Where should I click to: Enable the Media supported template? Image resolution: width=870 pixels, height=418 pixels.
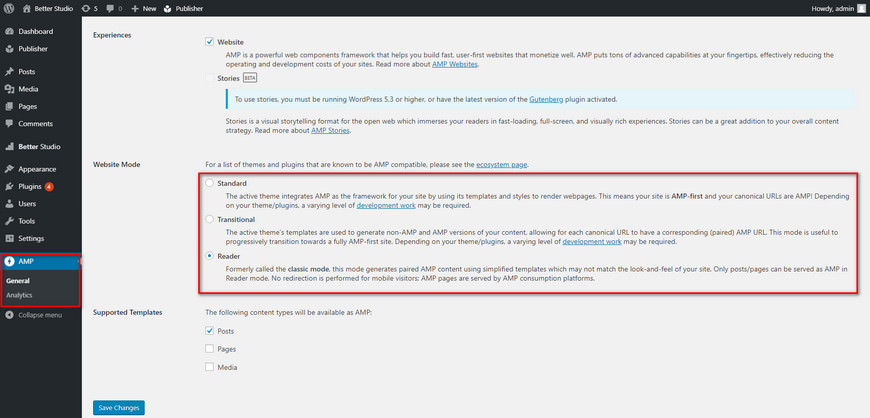pyautogui.click(x=210, y=367)
